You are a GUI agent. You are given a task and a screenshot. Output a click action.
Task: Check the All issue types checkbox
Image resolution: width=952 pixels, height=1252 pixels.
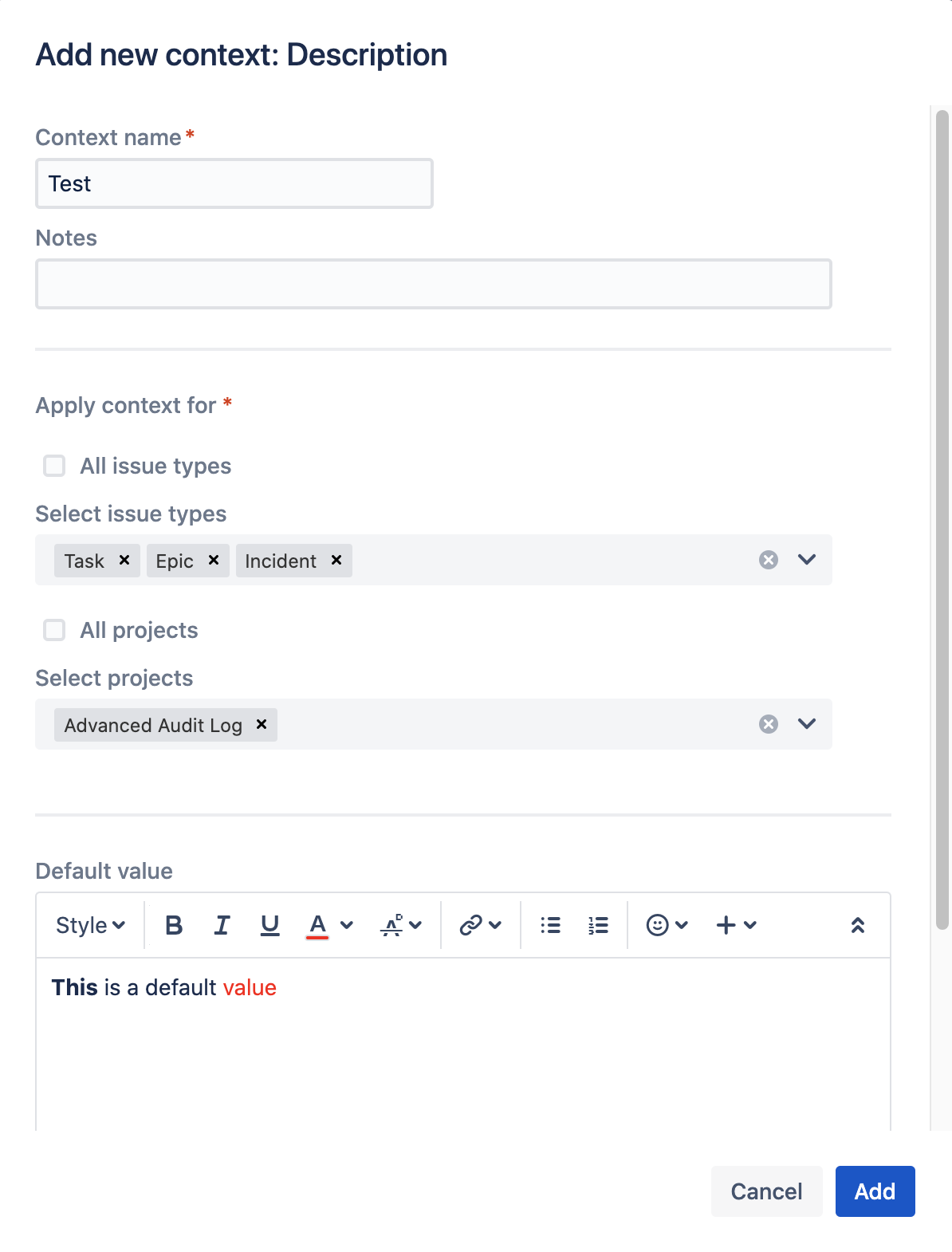coord(54,466)
